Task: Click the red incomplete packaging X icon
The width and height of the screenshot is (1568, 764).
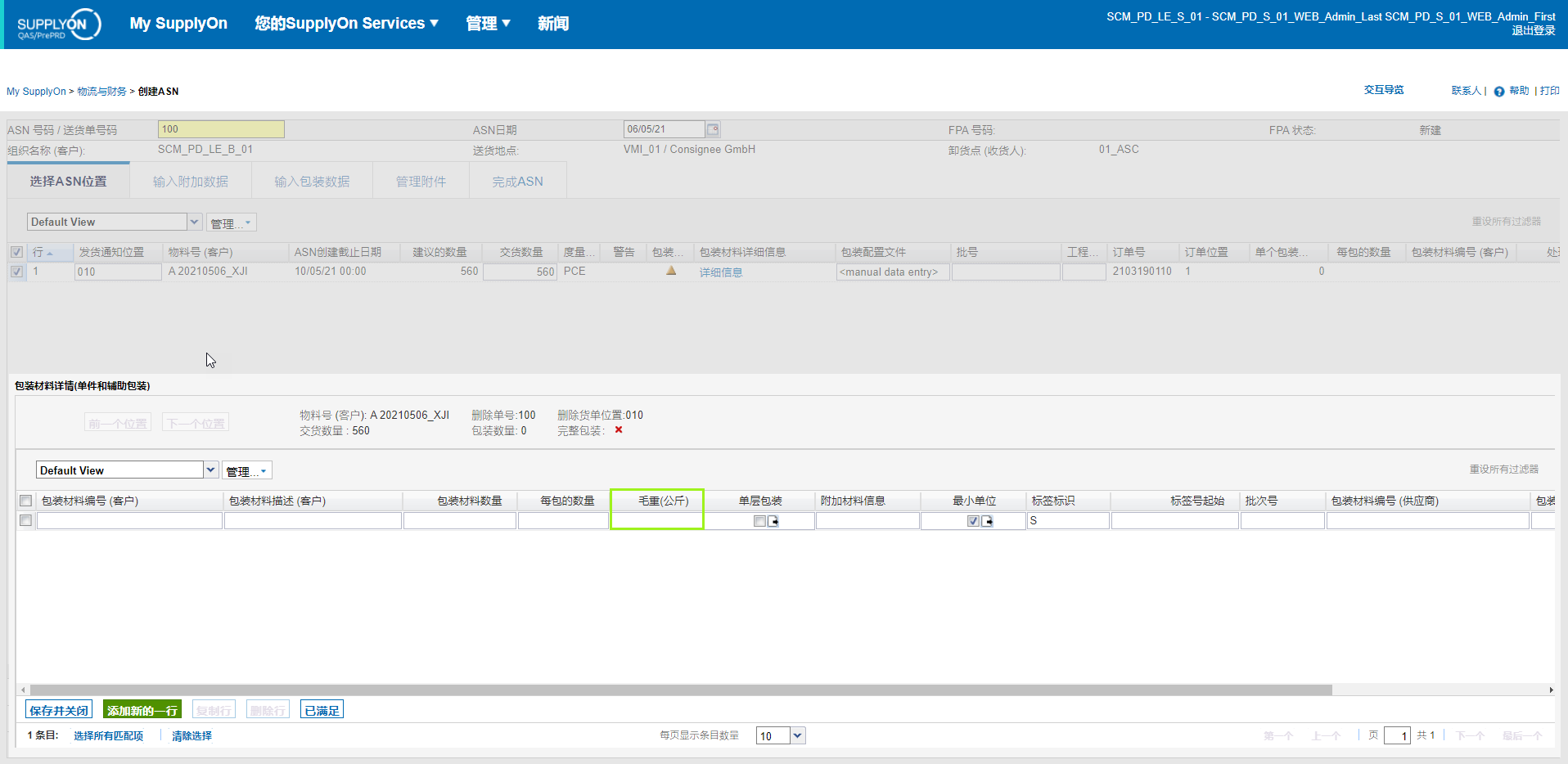Action: (619, 430)
